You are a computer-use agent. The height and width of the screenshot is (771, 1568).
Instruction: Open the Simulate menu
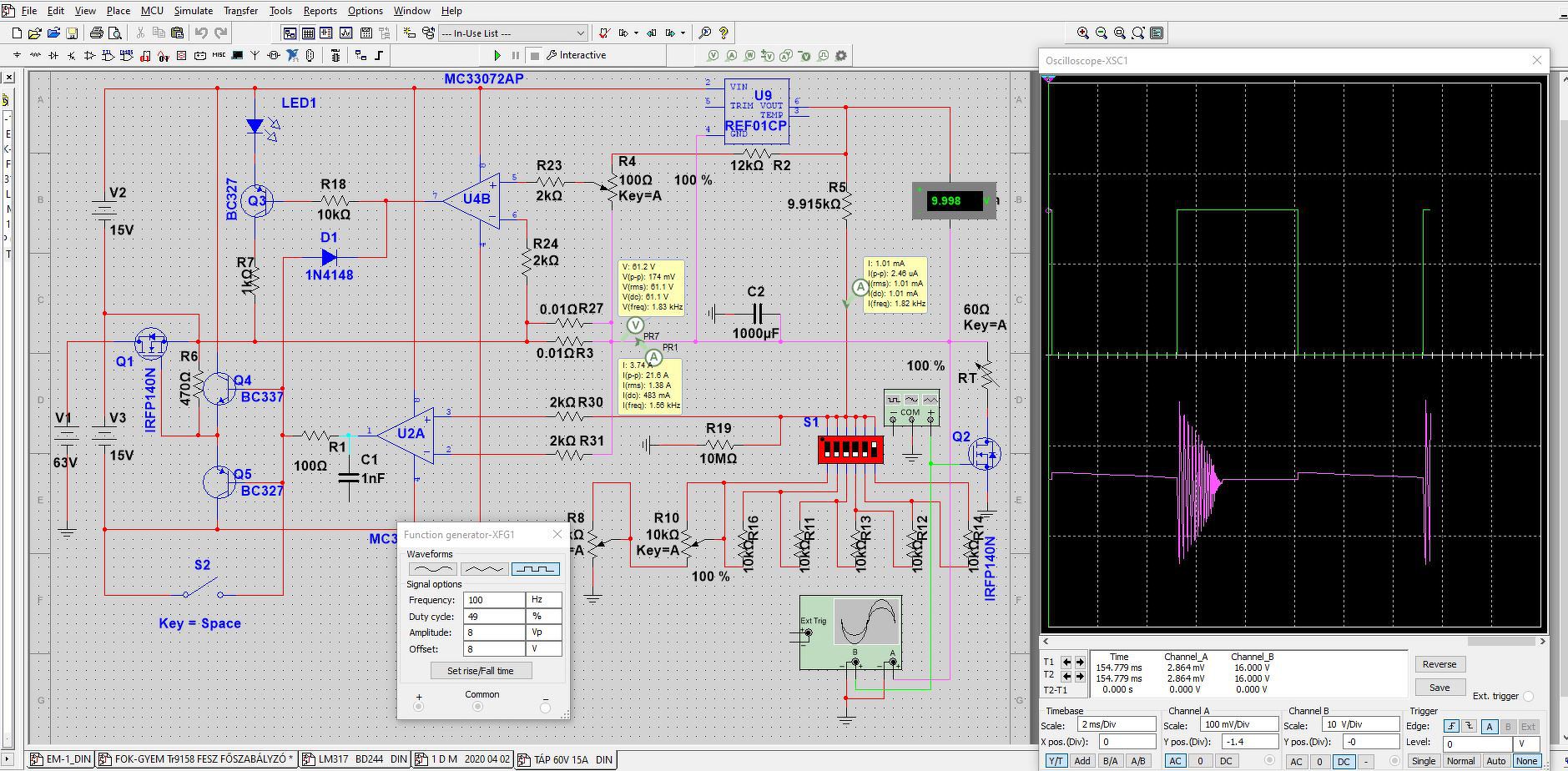(193, 11)
